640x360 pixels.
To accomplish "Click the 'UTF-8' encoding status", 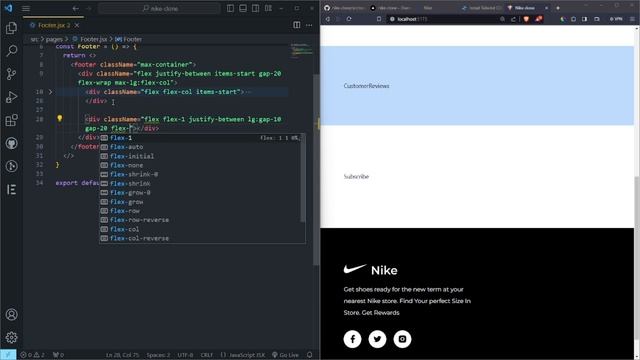I will pos(185,355).
